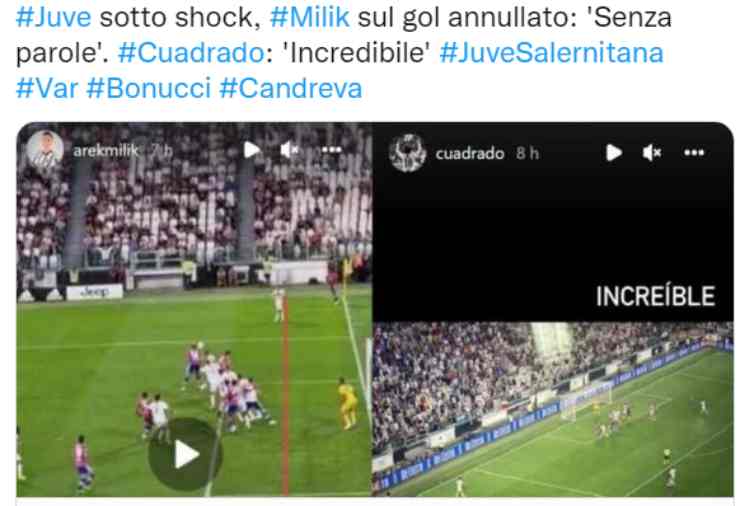The image size is (740, 506).
Task: Open the #Milik hashtag
Action: click(310, 17)
